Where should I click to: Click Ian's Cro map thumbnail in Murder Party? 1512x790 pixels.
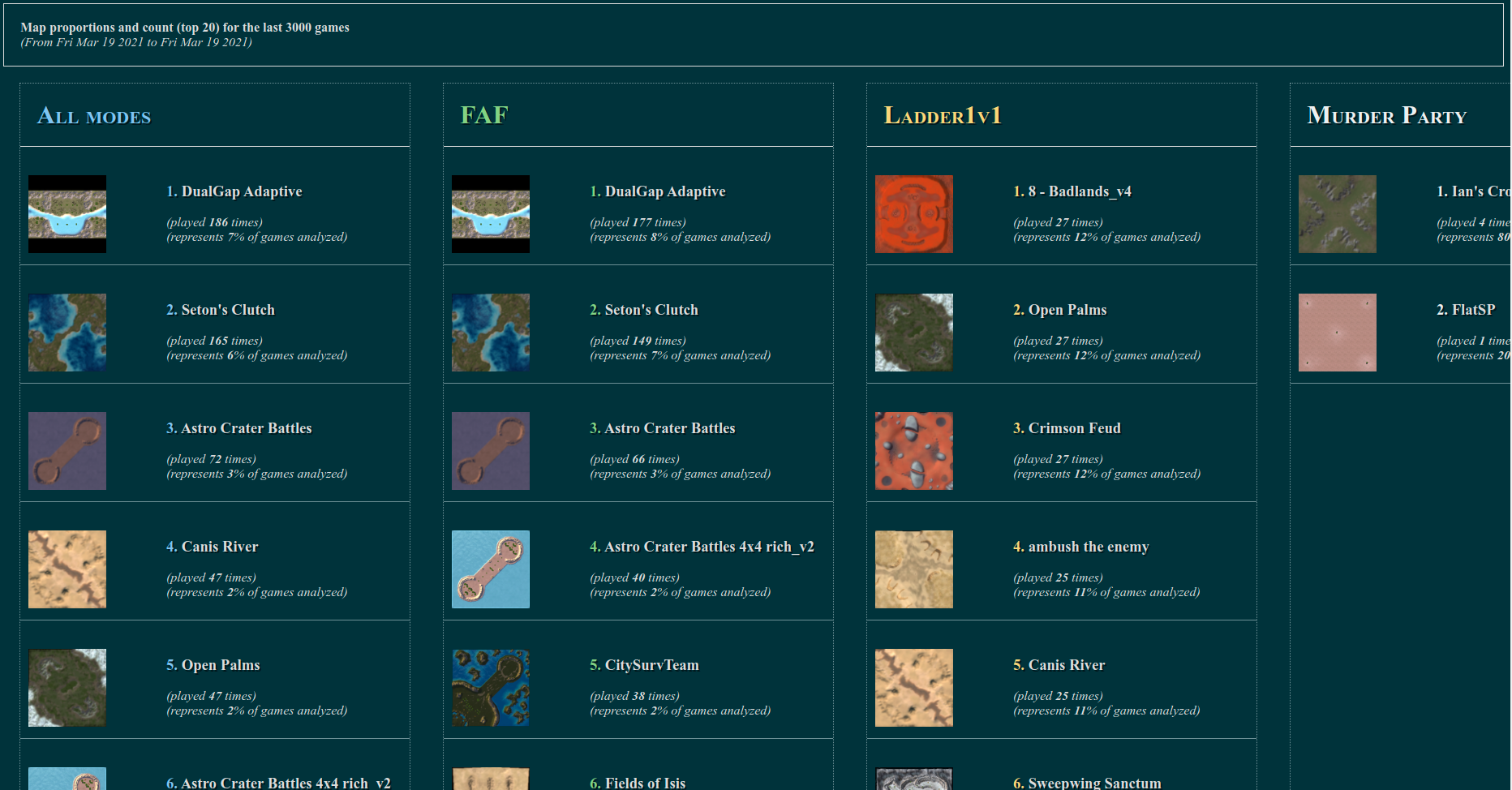point(1338,214)
